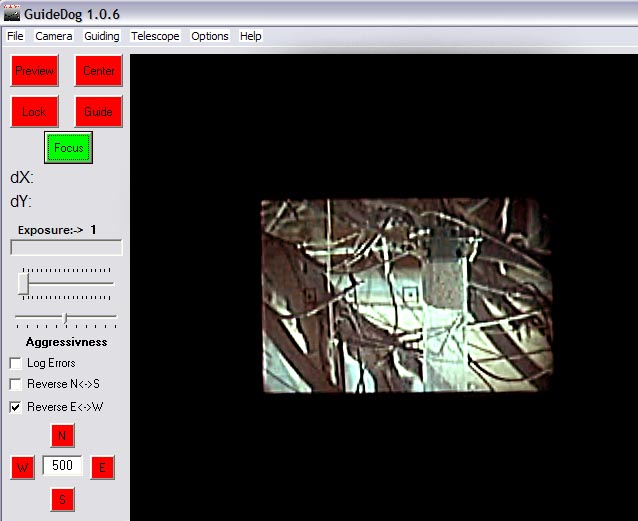Open the Guiding menu
The width and height of the screenshot is (638, 521).
(x=102, y=36)
